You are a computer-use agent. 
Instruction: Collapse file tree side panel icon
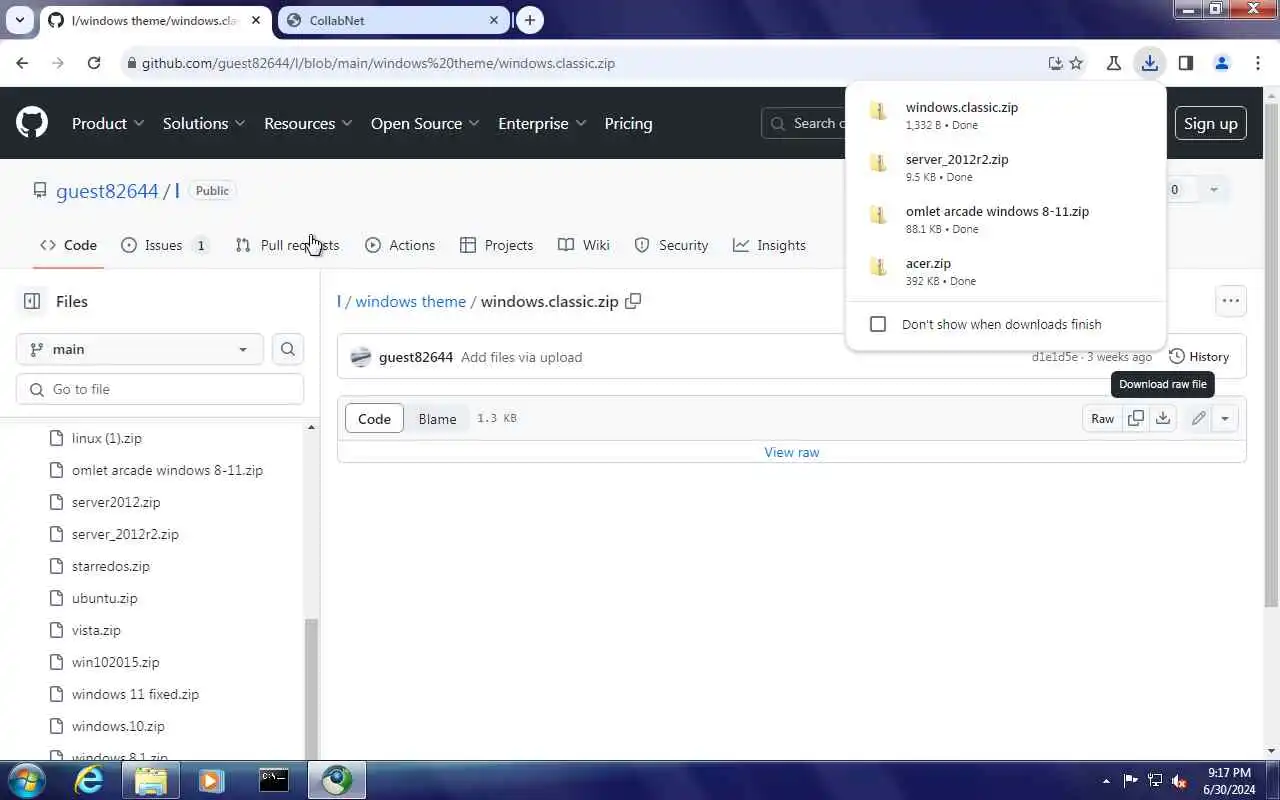32,301
